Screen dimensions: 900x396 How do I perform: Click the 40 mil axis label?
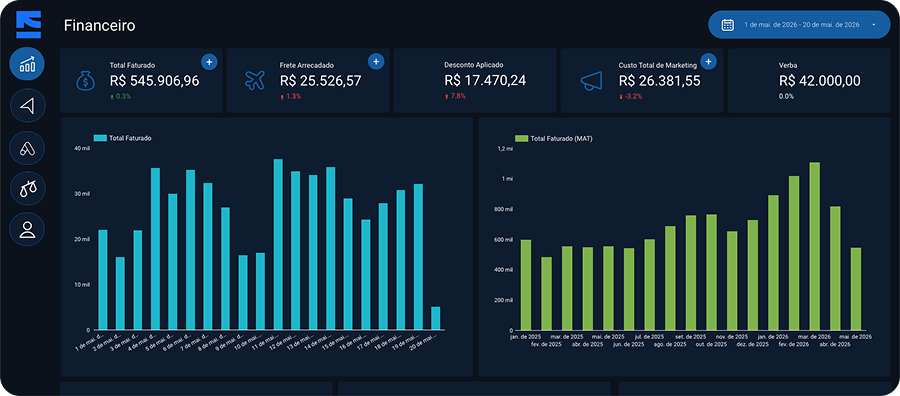click(x=82, y=148)
